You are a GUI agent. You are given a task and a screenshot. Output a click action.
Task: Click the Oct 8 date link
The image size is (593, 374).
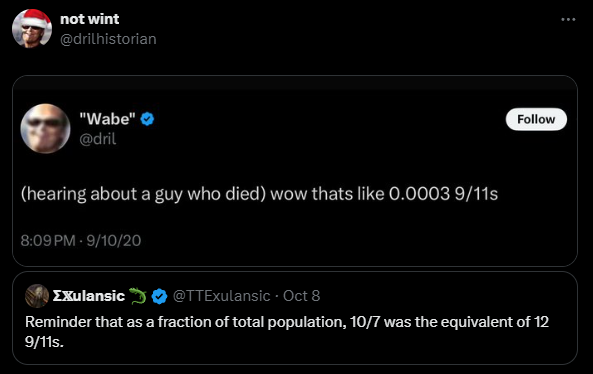[x=301, y=296]
